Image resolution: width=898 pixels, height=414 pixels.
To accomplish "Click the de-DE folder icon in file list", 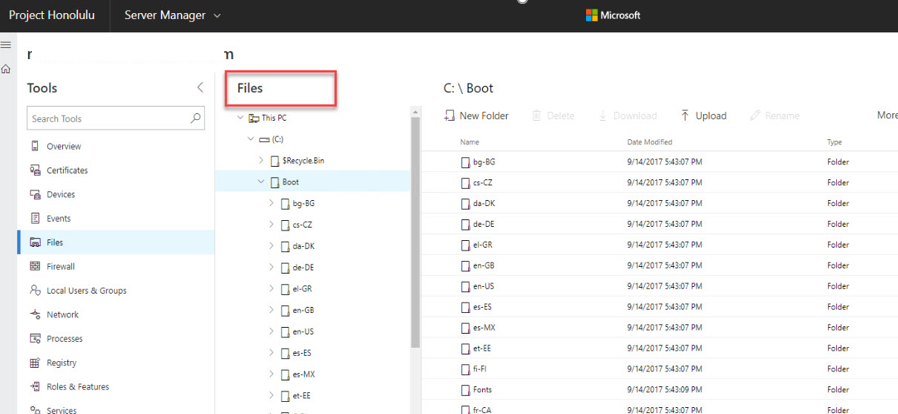I will coord(466,224).
